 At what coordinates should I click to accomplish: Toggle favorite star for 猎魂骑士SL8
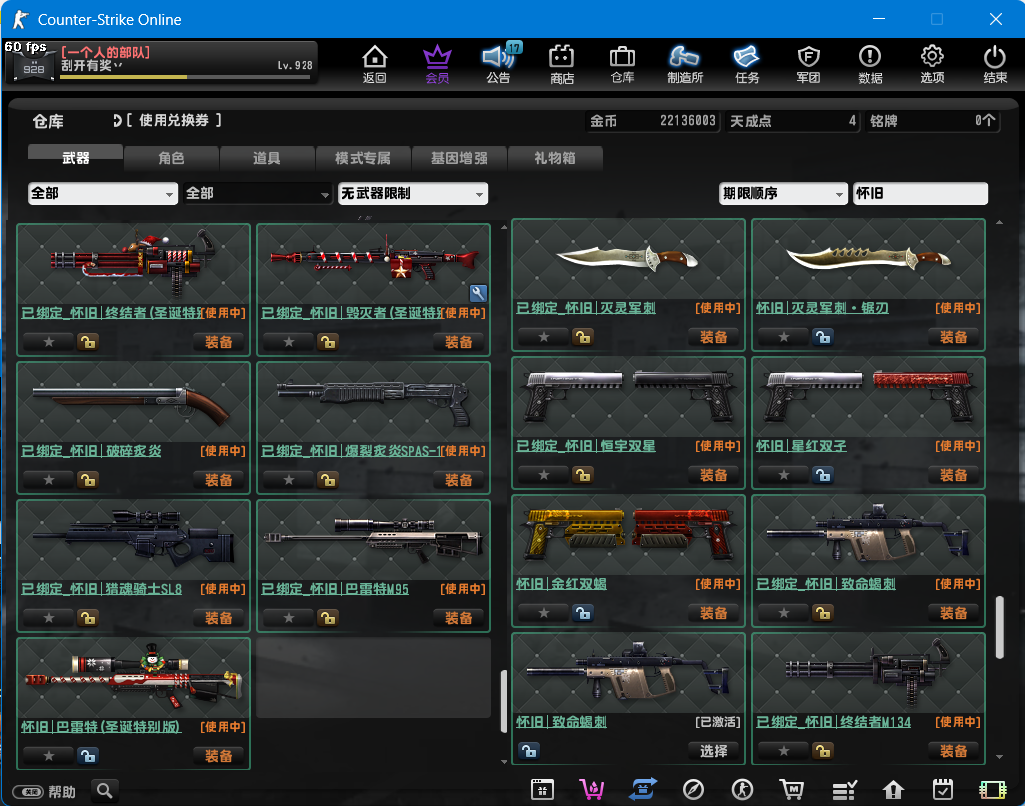[x=48, y=618]
